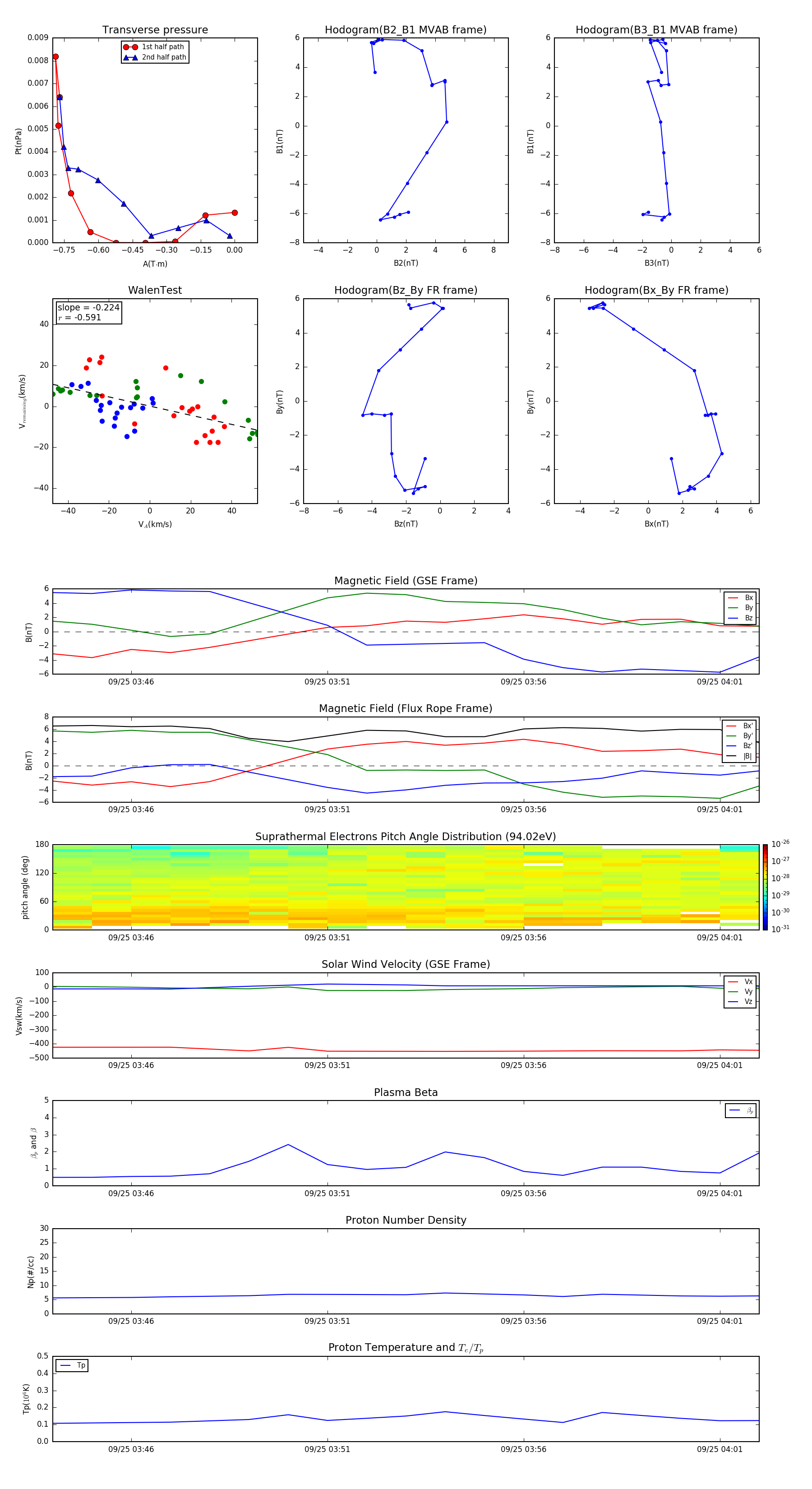The height and width of the screenshot is (1489, 812).
Task: Select the Bz' entry in Flux Rope legend
Action: pyautogui.click(x=740, y=746)
